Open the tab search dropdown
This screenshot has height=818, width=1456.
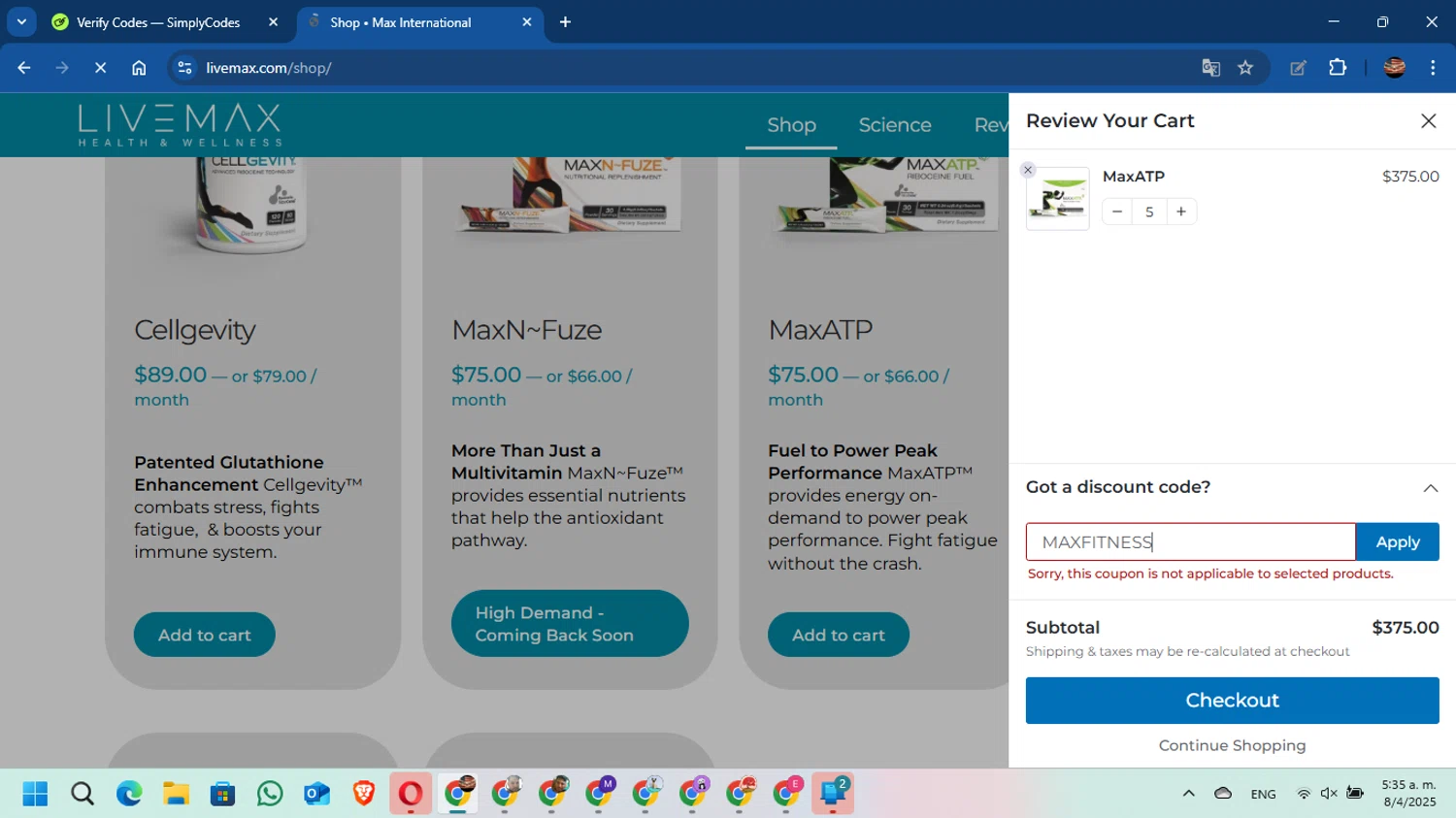21,22
